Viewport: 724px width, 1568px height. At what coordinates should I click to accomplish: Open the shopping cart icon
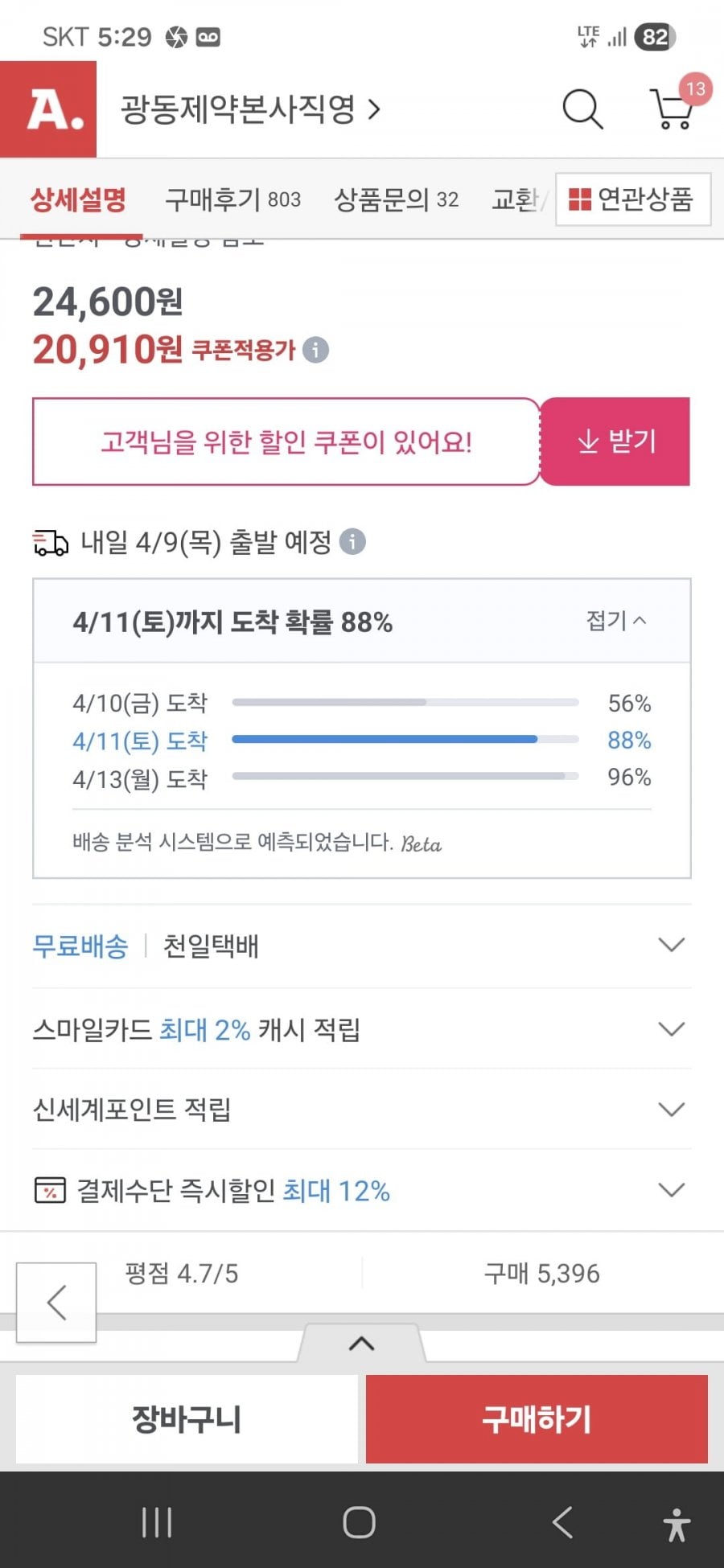(672, 109)
